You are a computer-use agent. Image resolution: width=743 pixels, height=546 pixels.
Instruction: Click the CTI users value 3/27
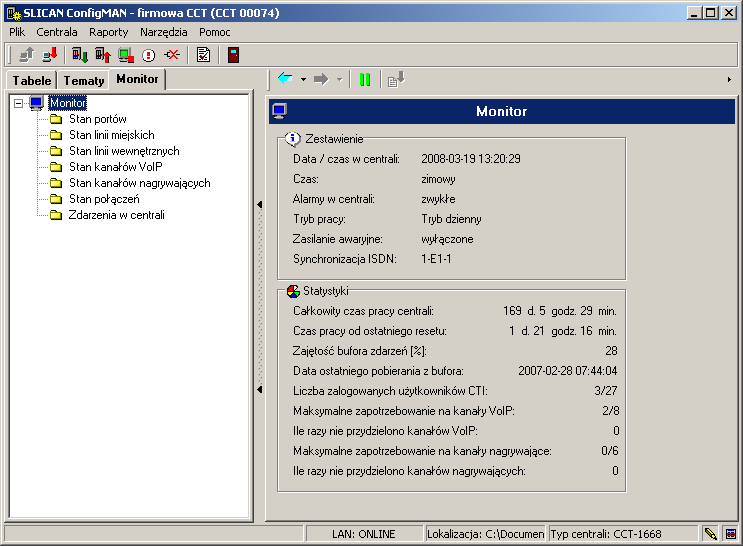click(x=606, y=391)
